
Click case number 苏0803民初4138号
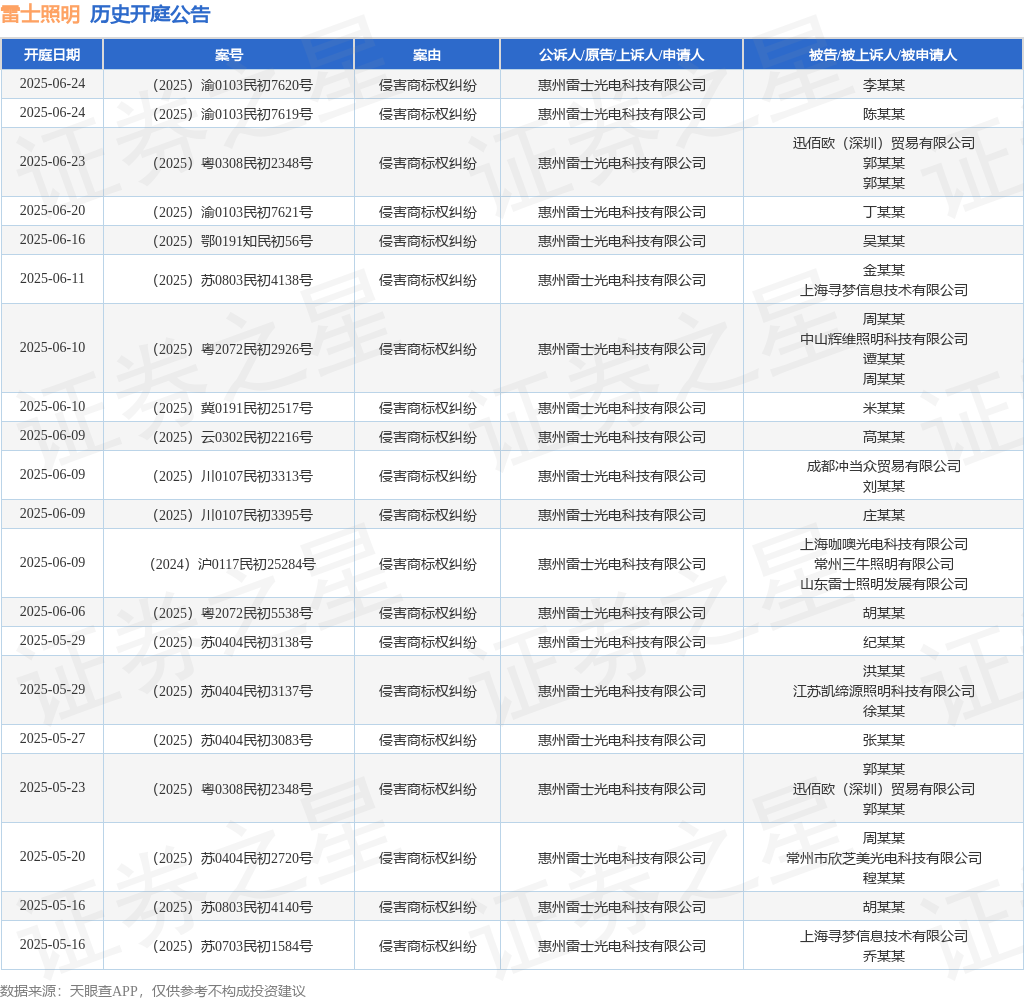[232, 280]
